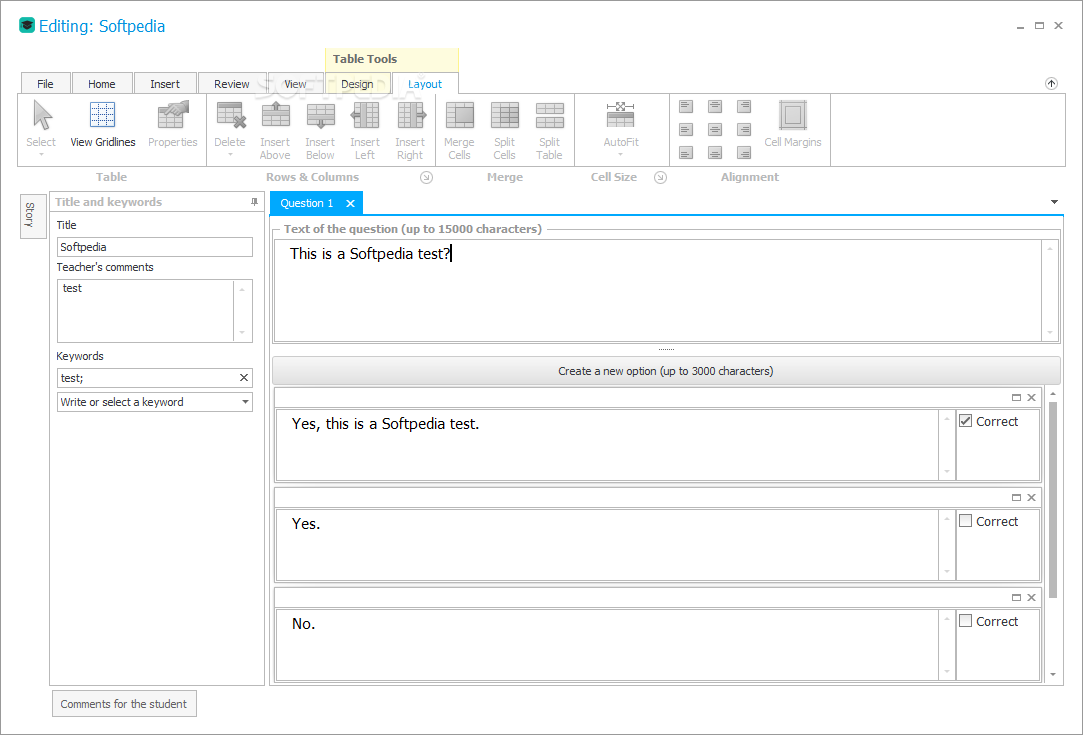
Task: Check Correct for the 'No.' option
Action: (966, 621)
